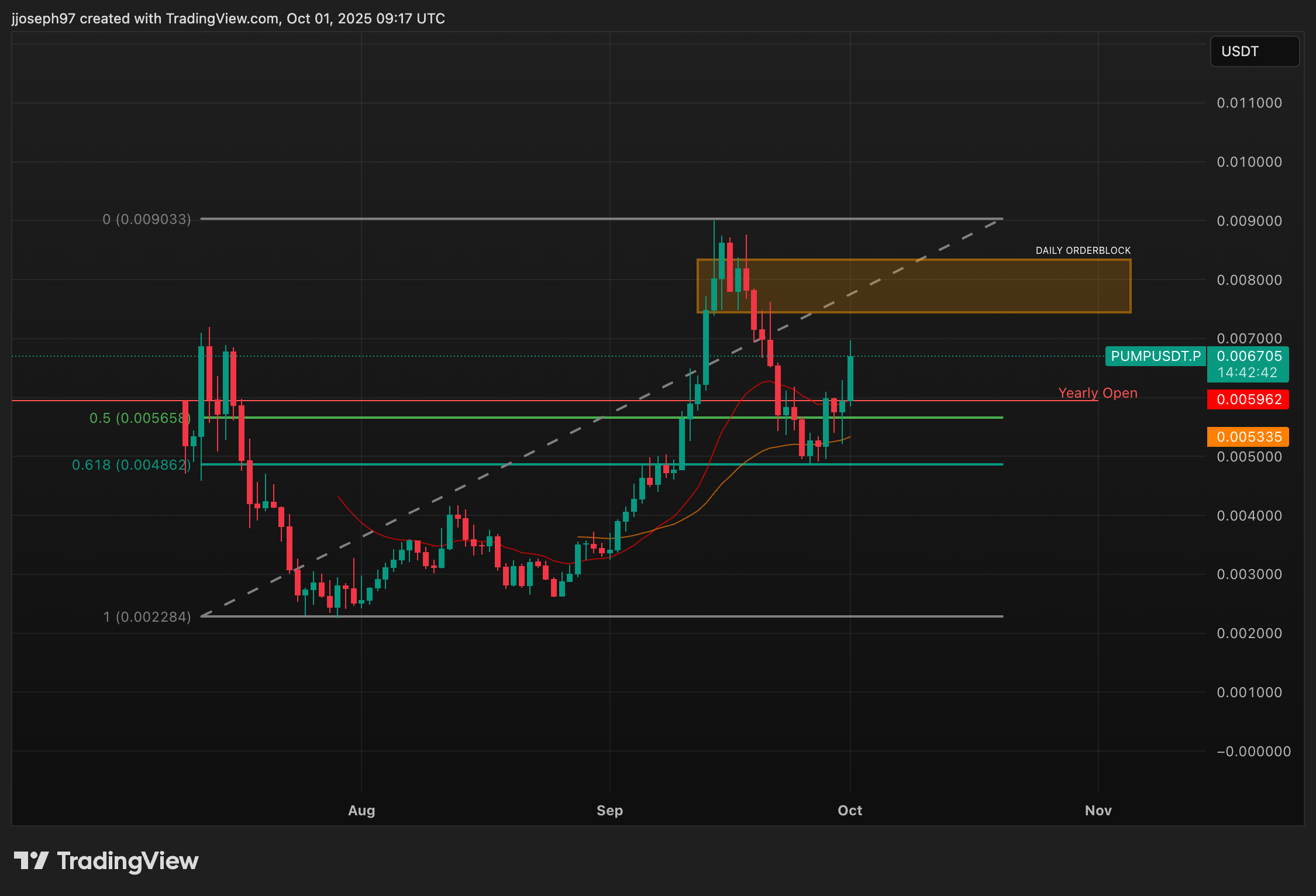Click the USDT currency selector box
This screenshot has width=1316, height=896.
[1254, 51]
